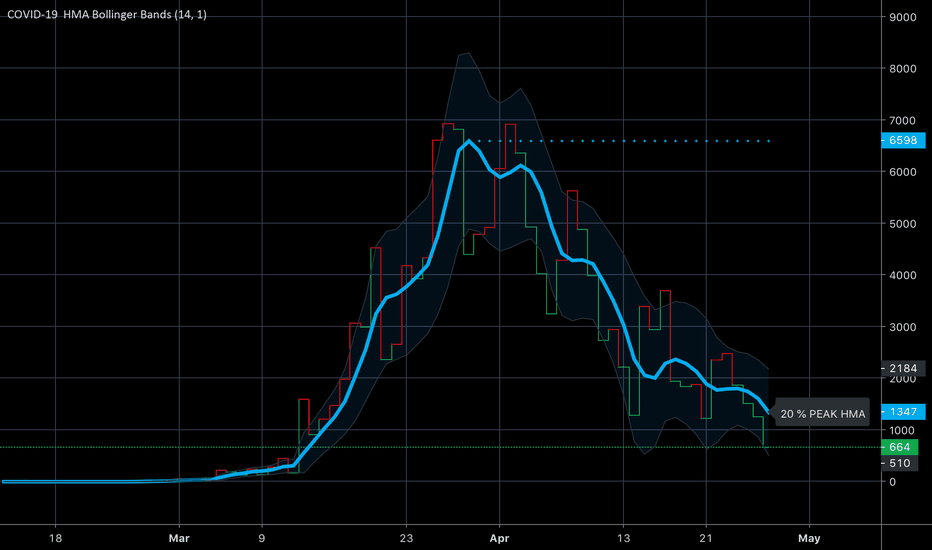This screenshot has width=932, height=550.
Task: Click the 9000 axis value
Action: coord(902,18)
